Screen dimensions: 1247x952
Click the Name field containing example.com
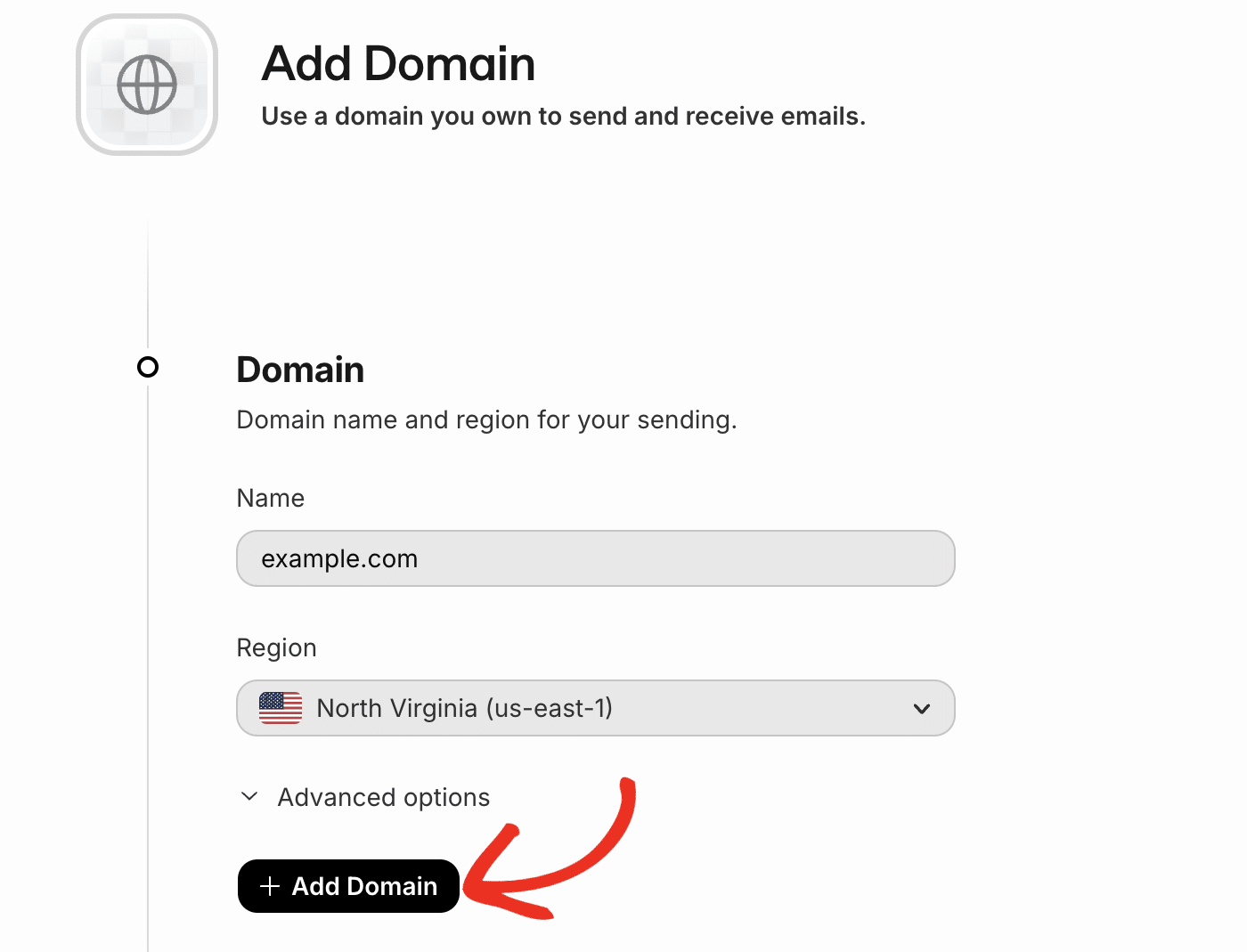point(595,558)
